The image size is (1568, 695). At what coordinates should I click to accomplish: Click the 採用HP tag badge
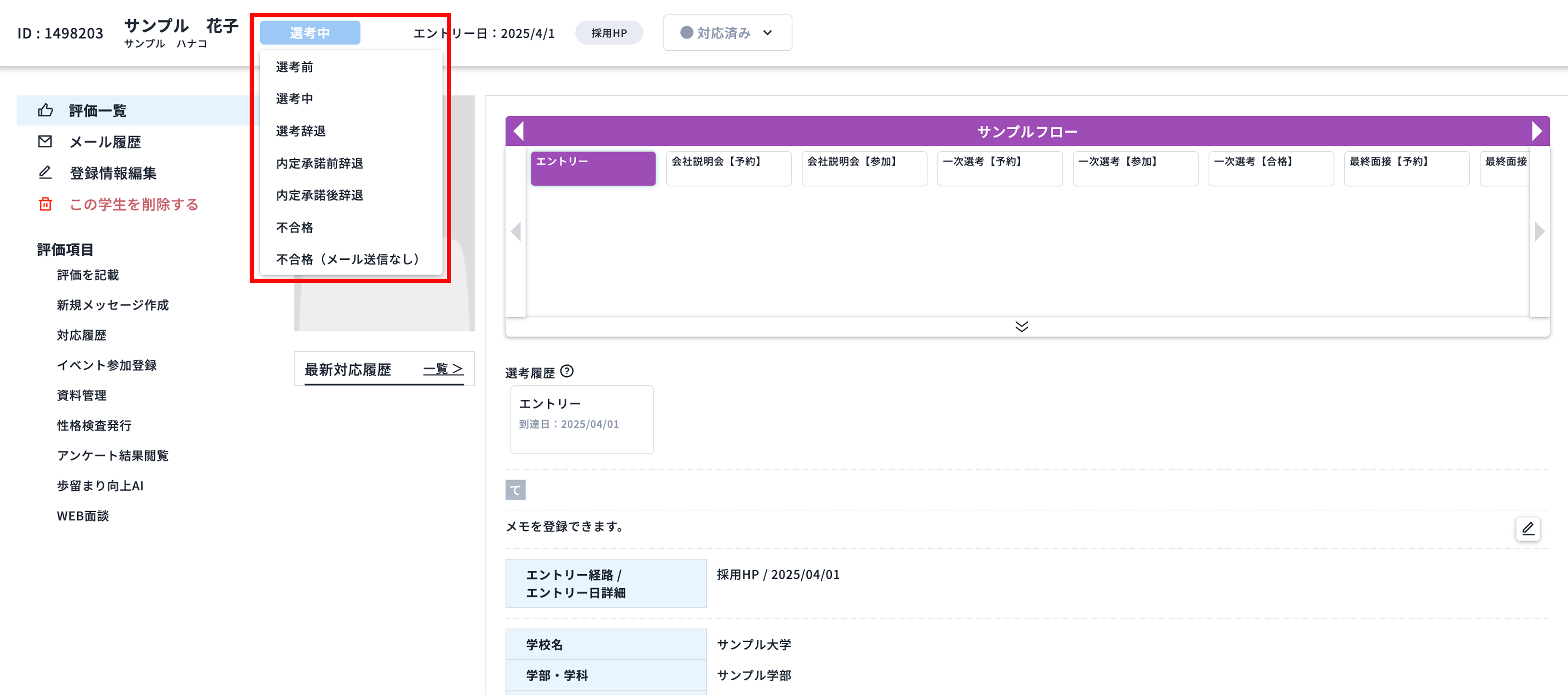pos(609,33)
